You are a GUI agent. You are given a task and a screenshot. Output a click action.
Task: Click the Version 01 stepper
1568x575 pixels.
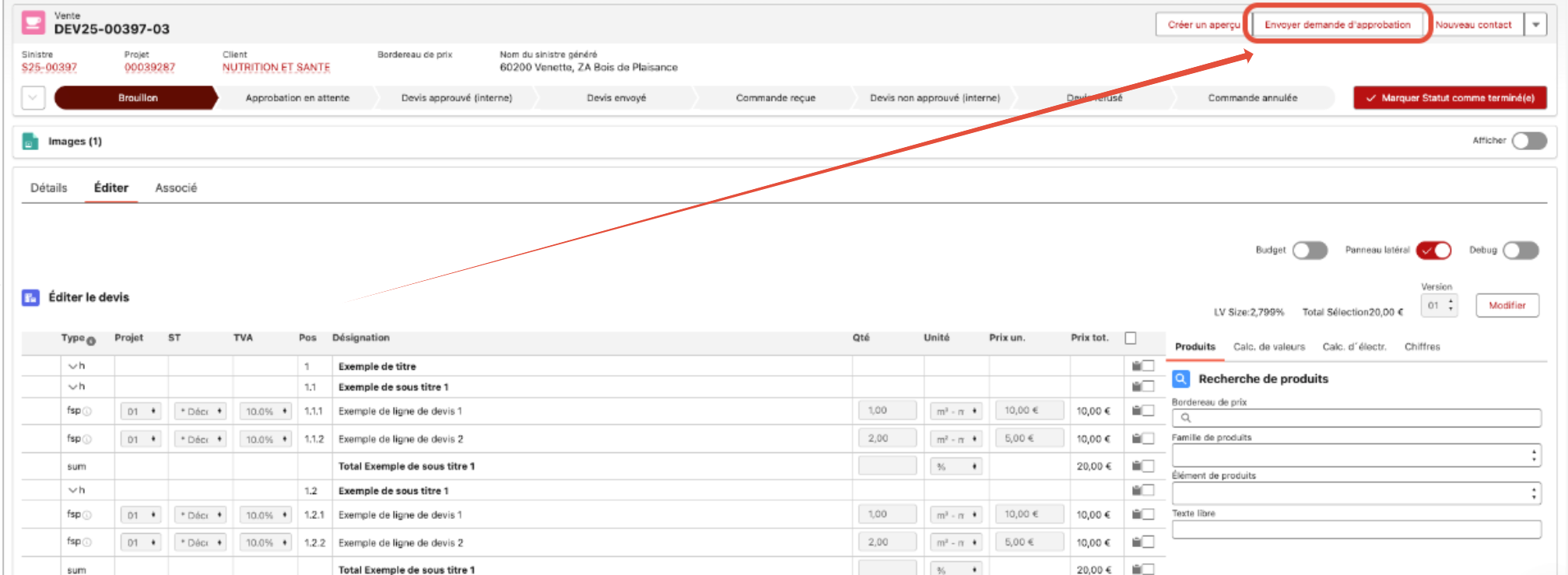1440,306
